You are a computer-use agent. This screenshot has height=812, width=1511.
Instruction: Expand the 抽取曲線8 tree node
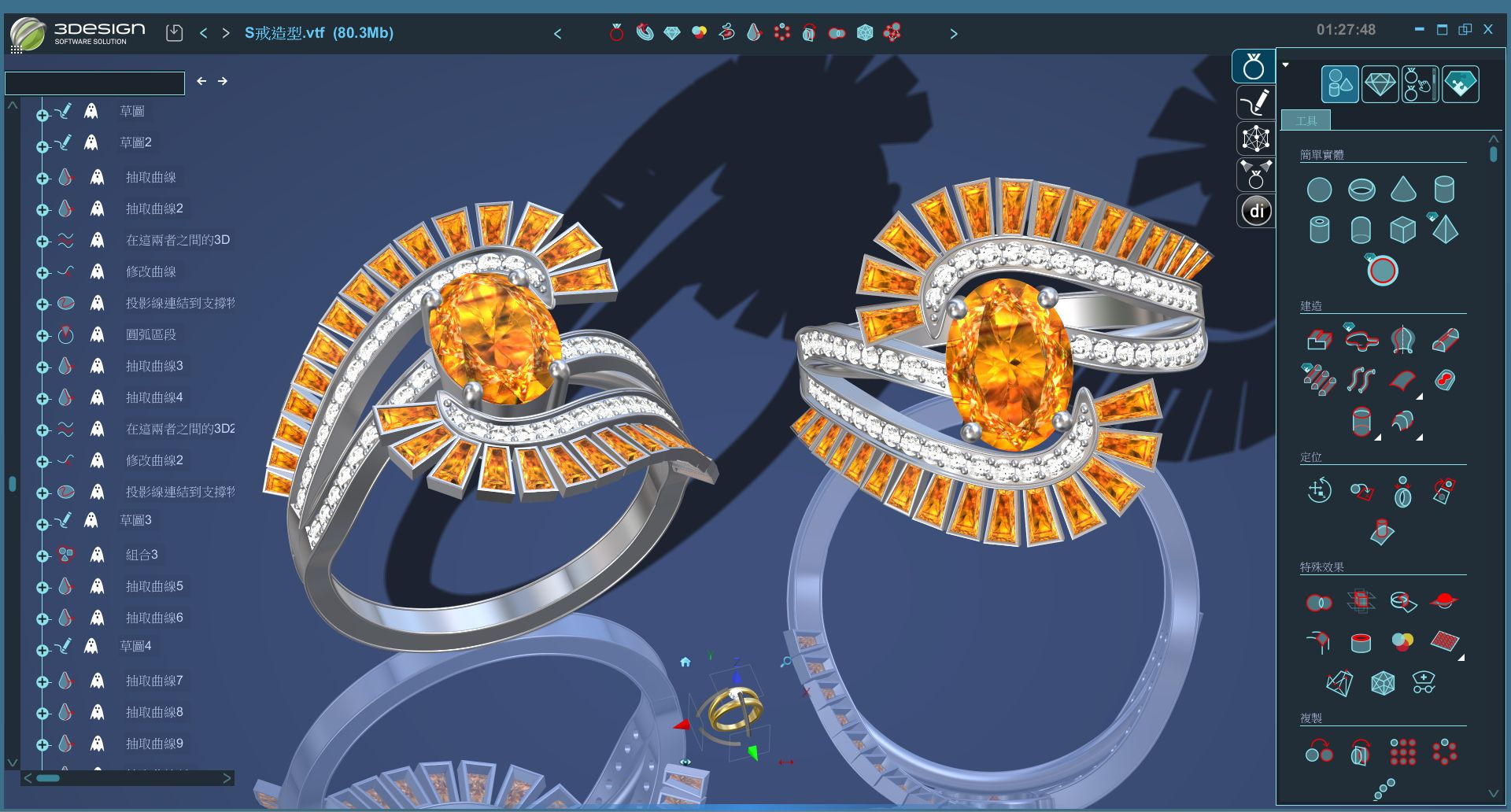click(x=42, y=713)
